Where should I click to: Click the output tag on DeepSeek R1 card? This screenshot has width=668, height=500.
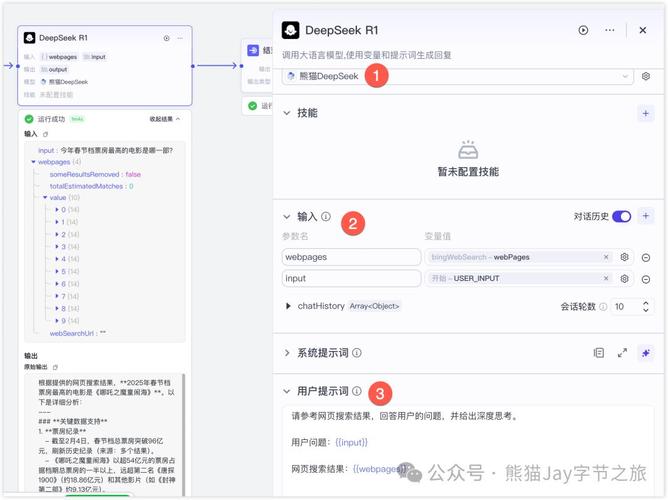(x=54, y=69)
